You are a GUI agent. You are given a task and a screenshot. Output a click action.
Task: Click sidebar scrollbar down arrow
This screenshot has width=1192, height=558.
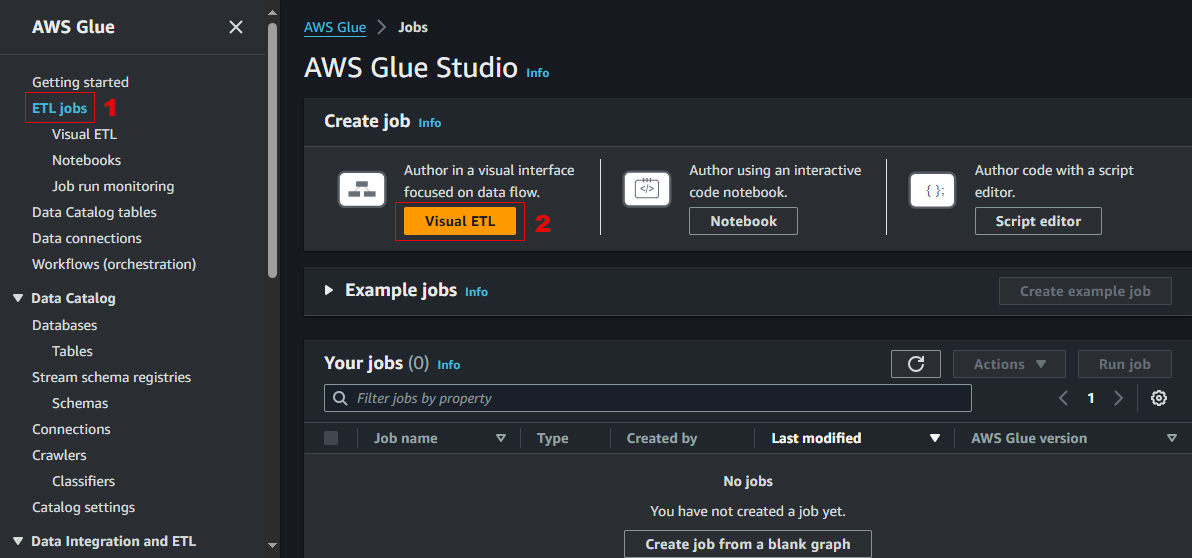click(272, 545)
